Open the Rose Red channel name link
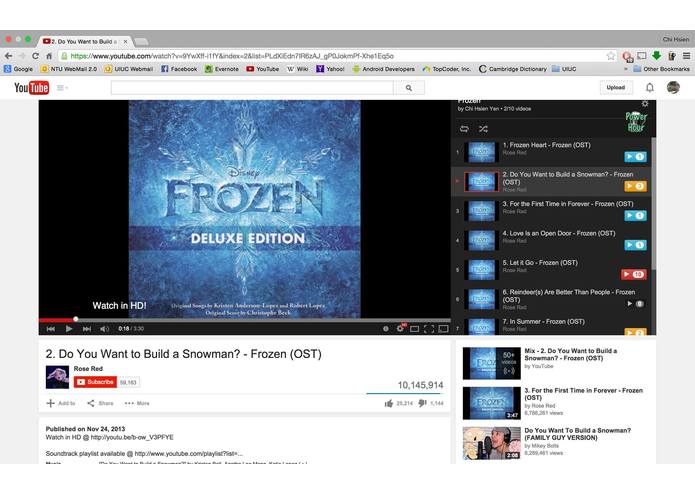Viewport: 695px width, 494px height. tap(88, 369)
